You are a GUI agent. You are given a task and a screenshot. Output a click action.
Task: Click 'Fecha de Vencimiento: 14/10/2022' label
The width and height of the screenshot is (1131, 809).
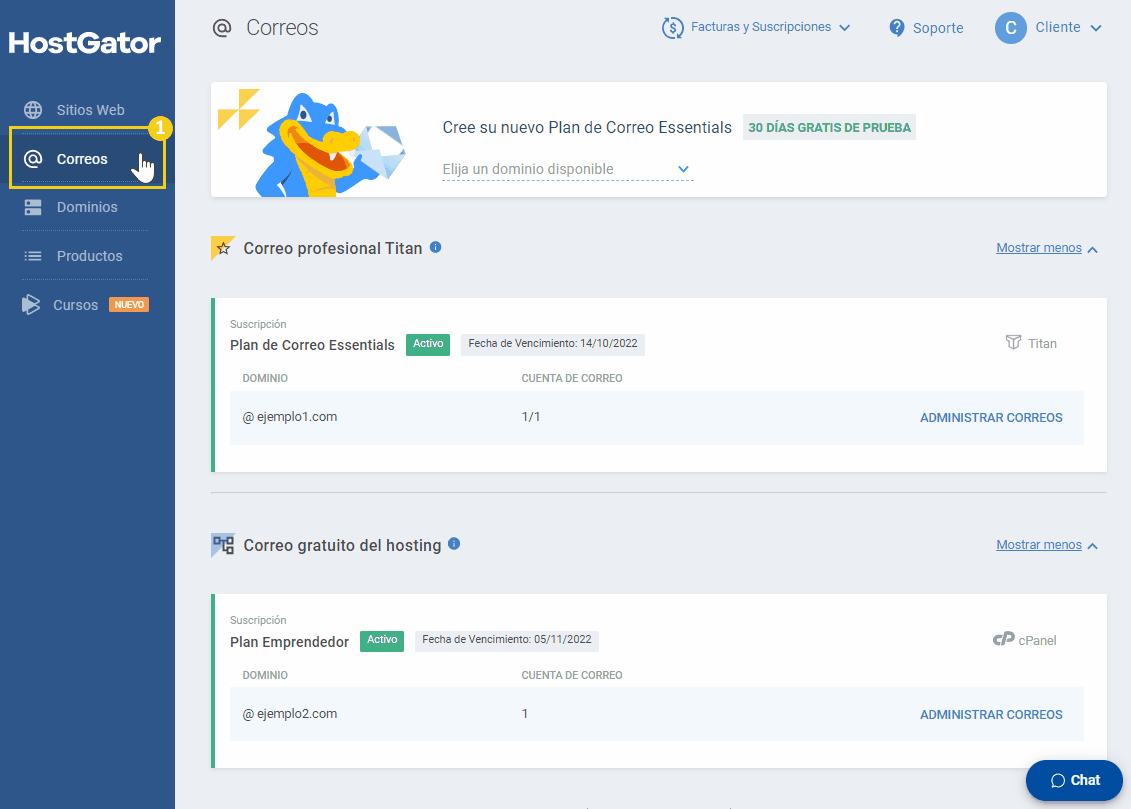[553, 344]
